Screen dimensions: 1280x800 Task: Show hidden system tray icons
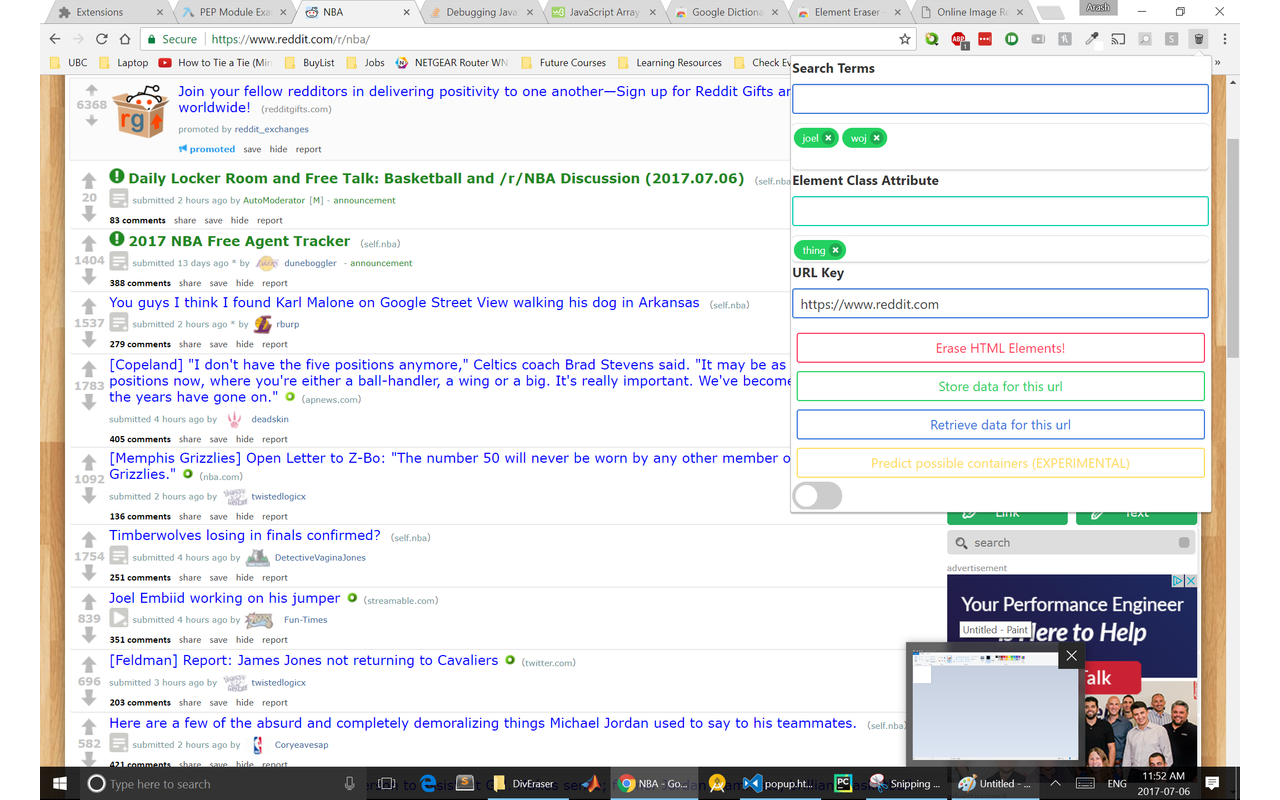(x=1055, y=783)
